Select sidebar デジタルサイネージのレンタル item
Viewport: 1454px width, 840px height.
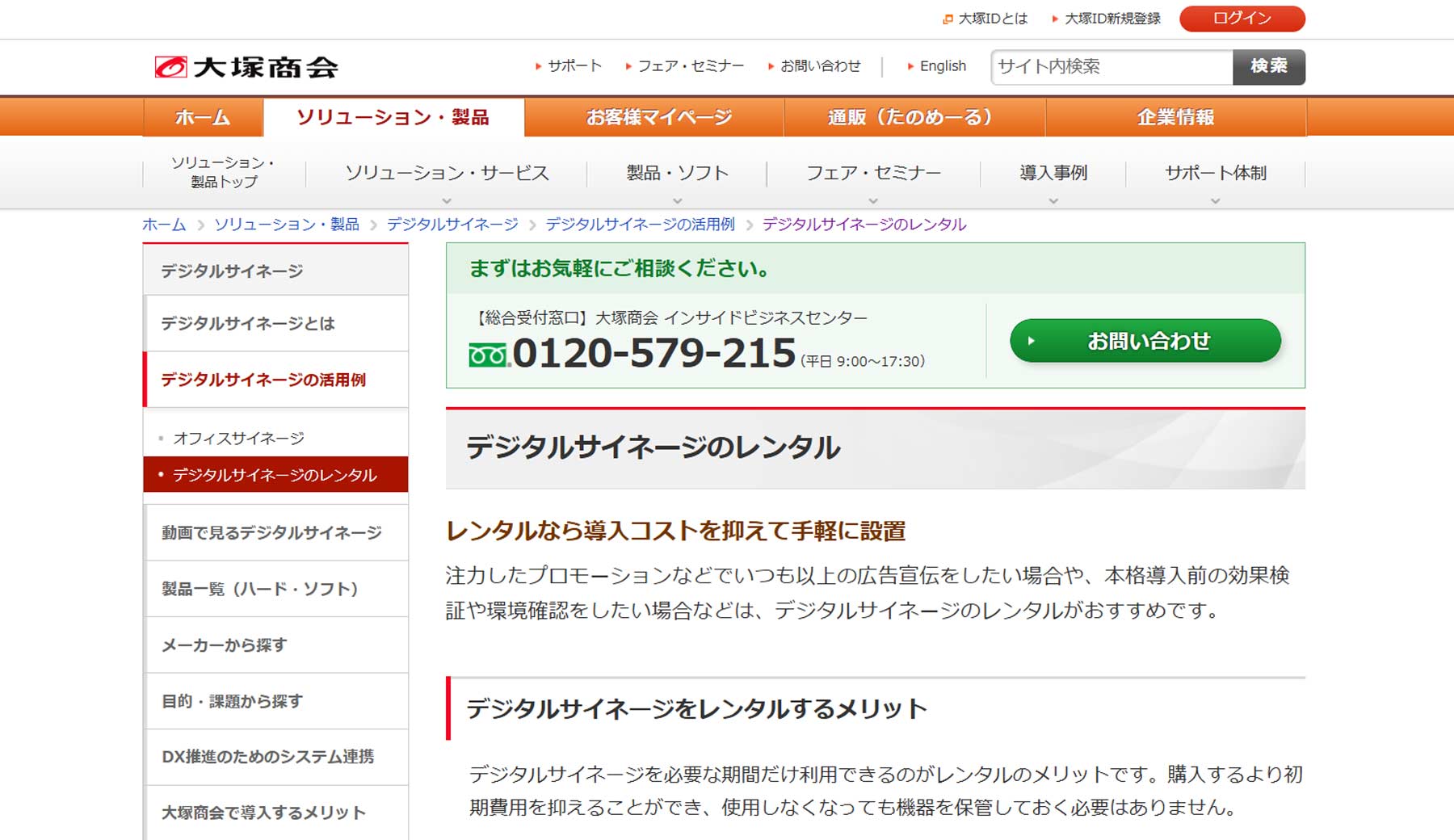click(x=275, y=475)
